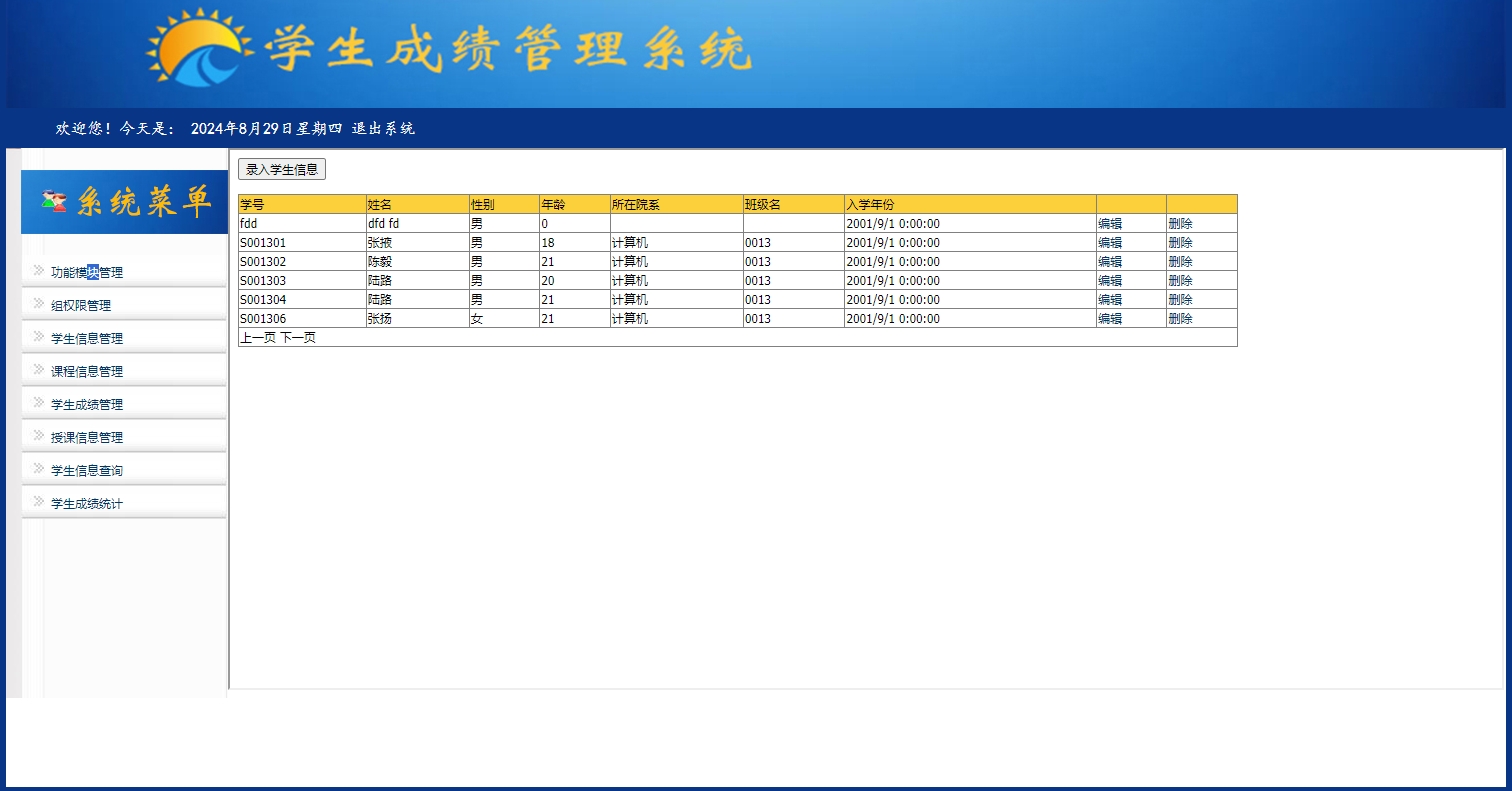This screenshot has height=791, width=1512.
Task: Delete student S001301 row
Action: pyautogui.click(x=1180, y=242)
